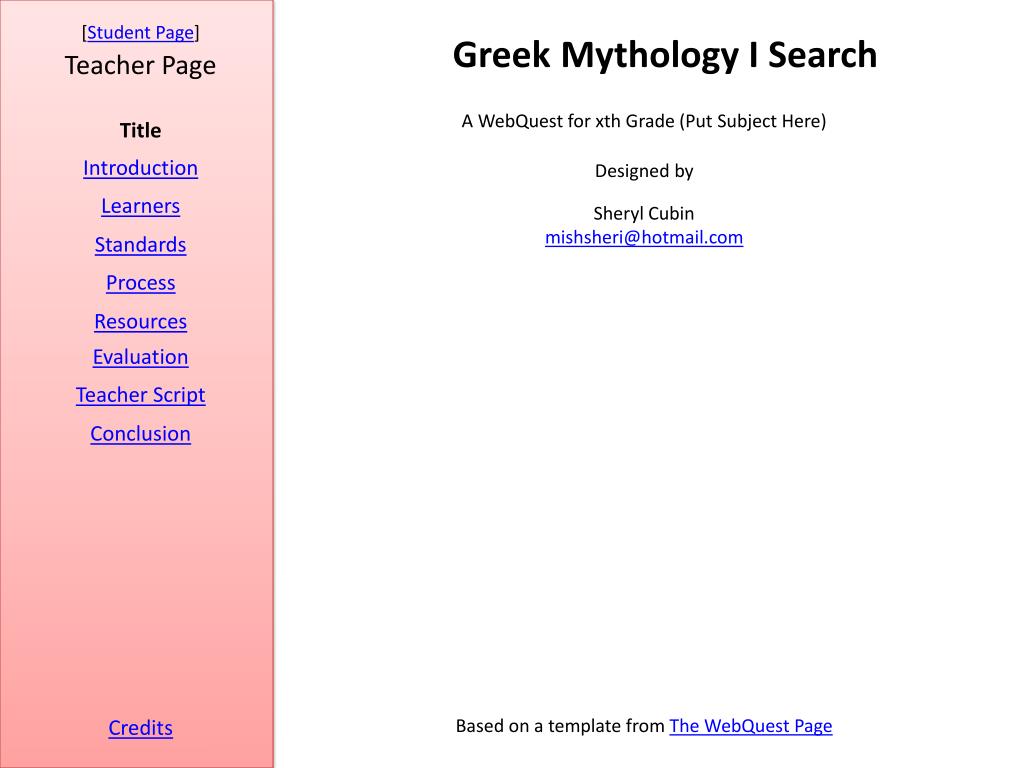
Task: Open the Process page link
Action: (x=140, y=283)
